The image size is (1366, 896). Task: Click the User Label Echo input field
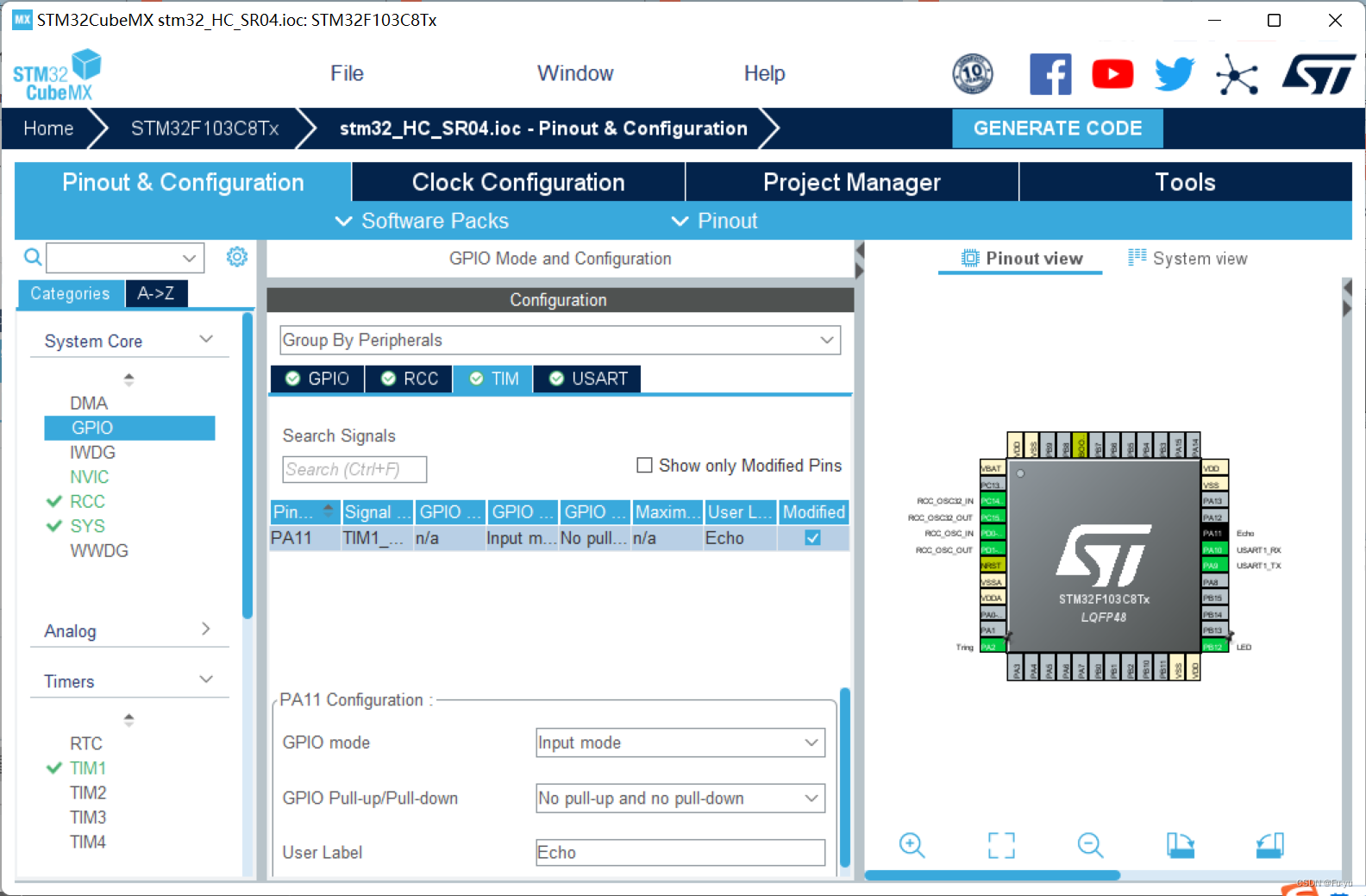680,853
